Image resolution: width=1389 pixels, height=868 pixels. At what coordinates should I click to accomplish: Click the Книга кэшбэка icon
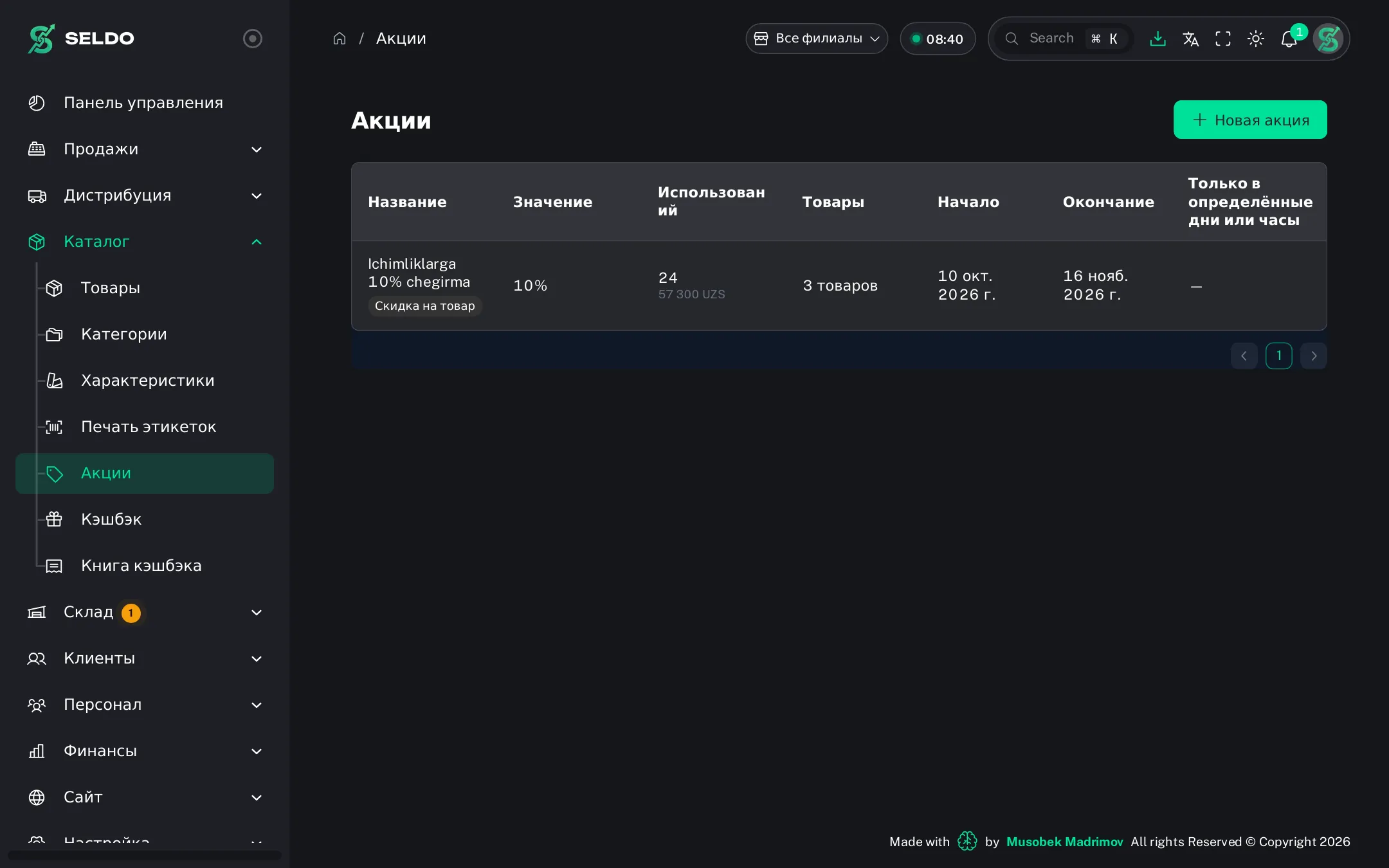pos(55,566)
